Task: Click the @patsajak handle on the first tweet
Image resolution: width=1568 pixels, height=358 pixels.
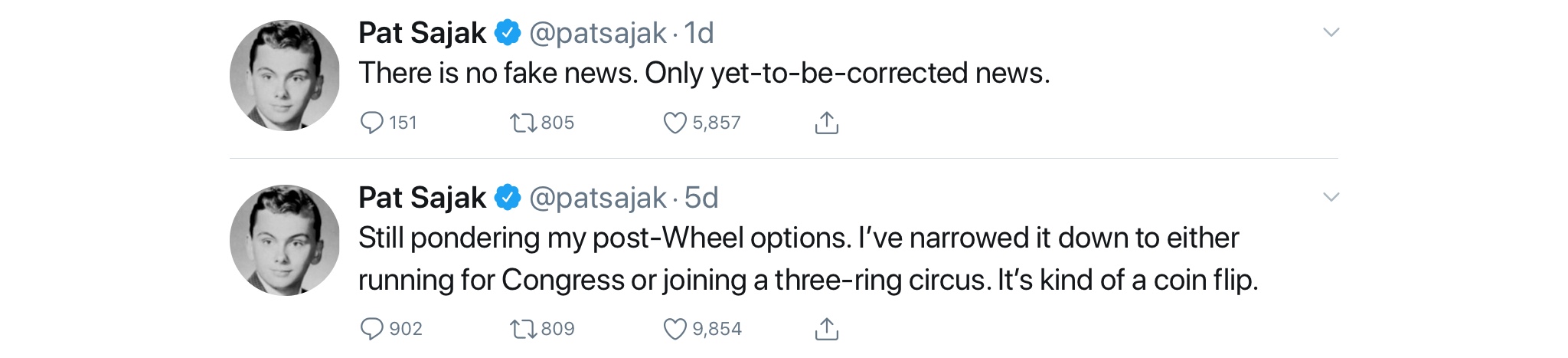Action: pos(597,33)
